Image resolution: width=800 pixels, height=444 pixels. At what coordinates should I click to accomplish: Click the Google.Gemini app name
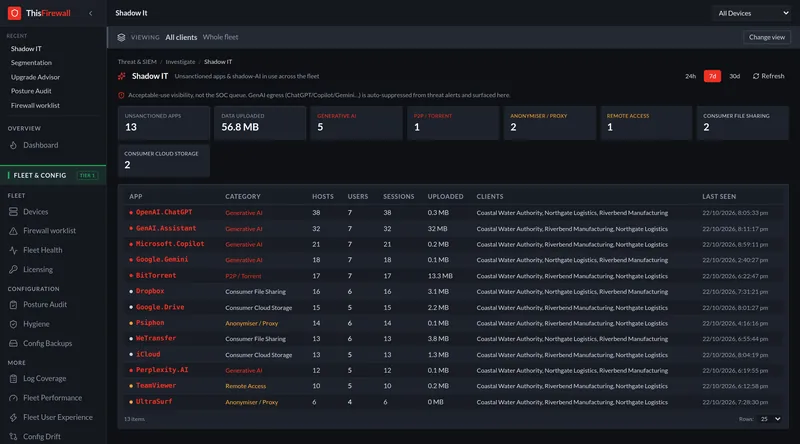162,260
